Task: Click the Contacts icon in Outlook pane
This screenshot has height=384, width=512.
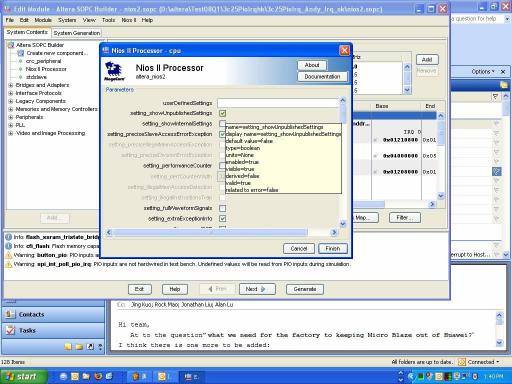Action: pyautogui.click(x=10, y=314)
